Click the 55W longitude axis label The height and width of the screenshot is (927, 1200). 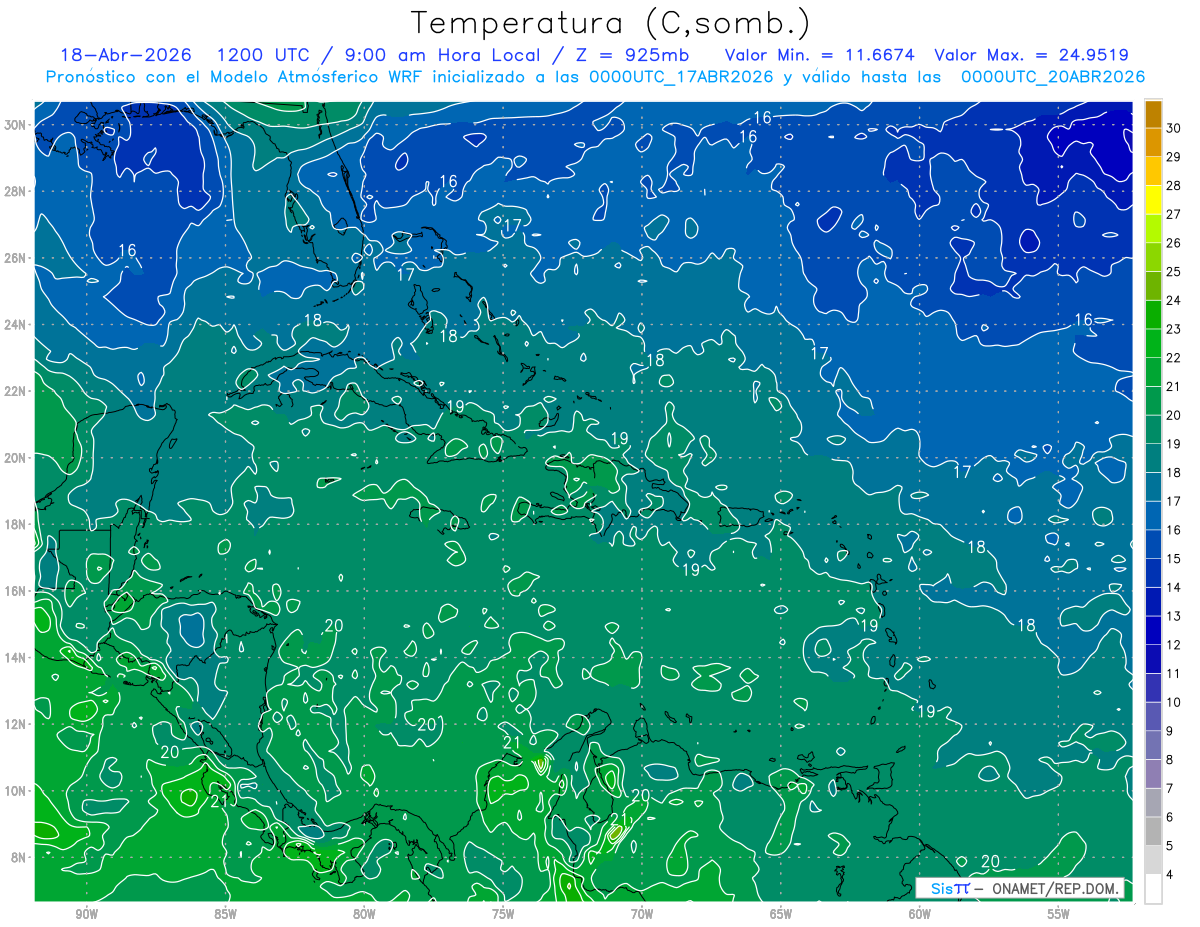(x=1059, y=913)
